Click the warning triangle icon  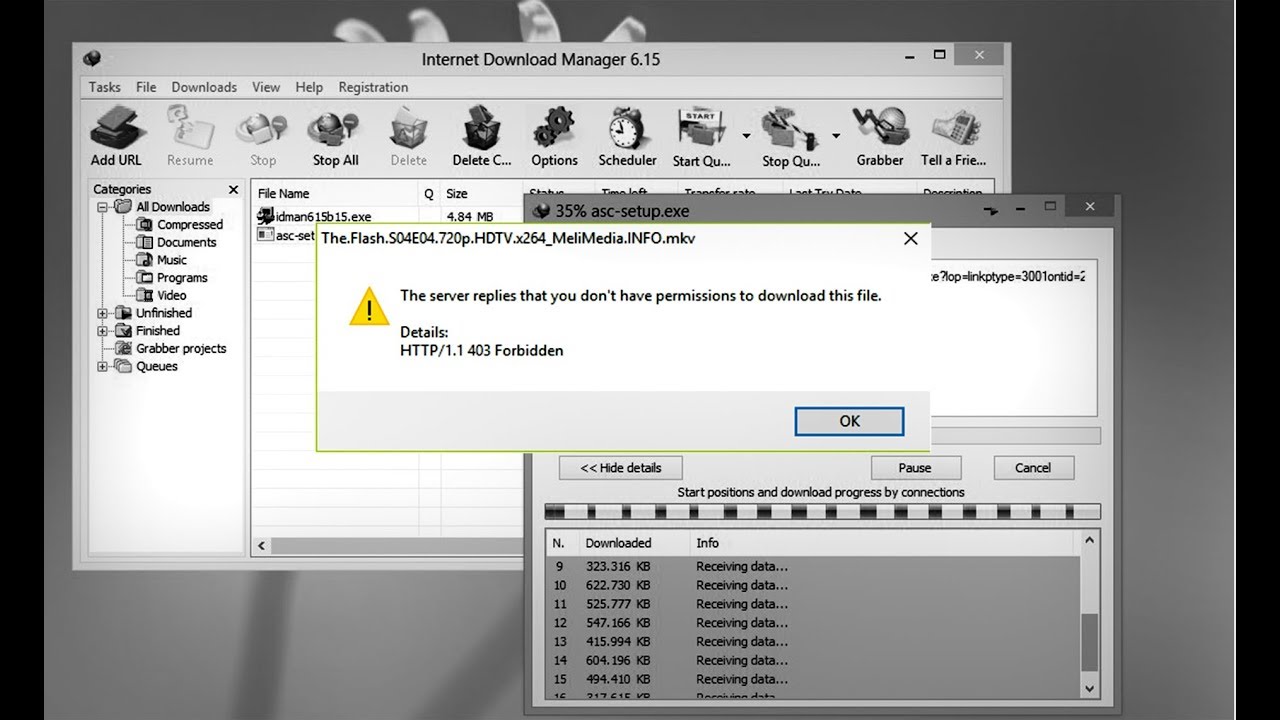pyautogui.click(x=369, y=306)
